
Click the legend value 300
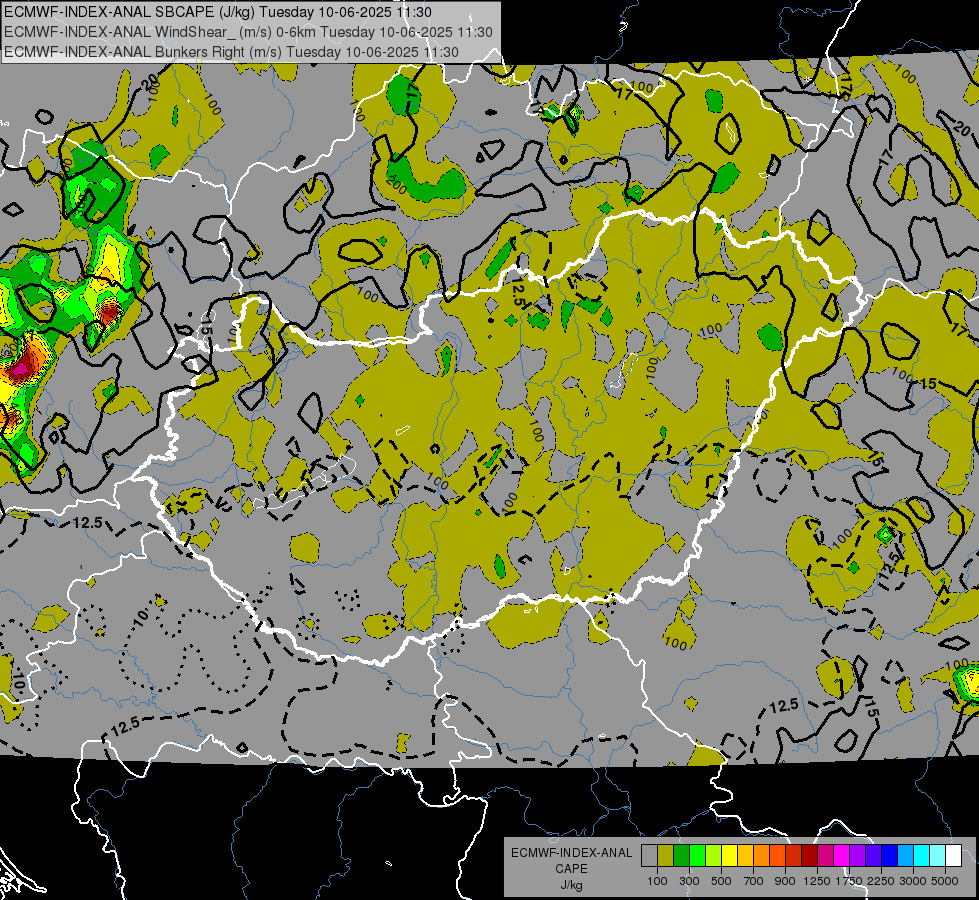point(689,881)
